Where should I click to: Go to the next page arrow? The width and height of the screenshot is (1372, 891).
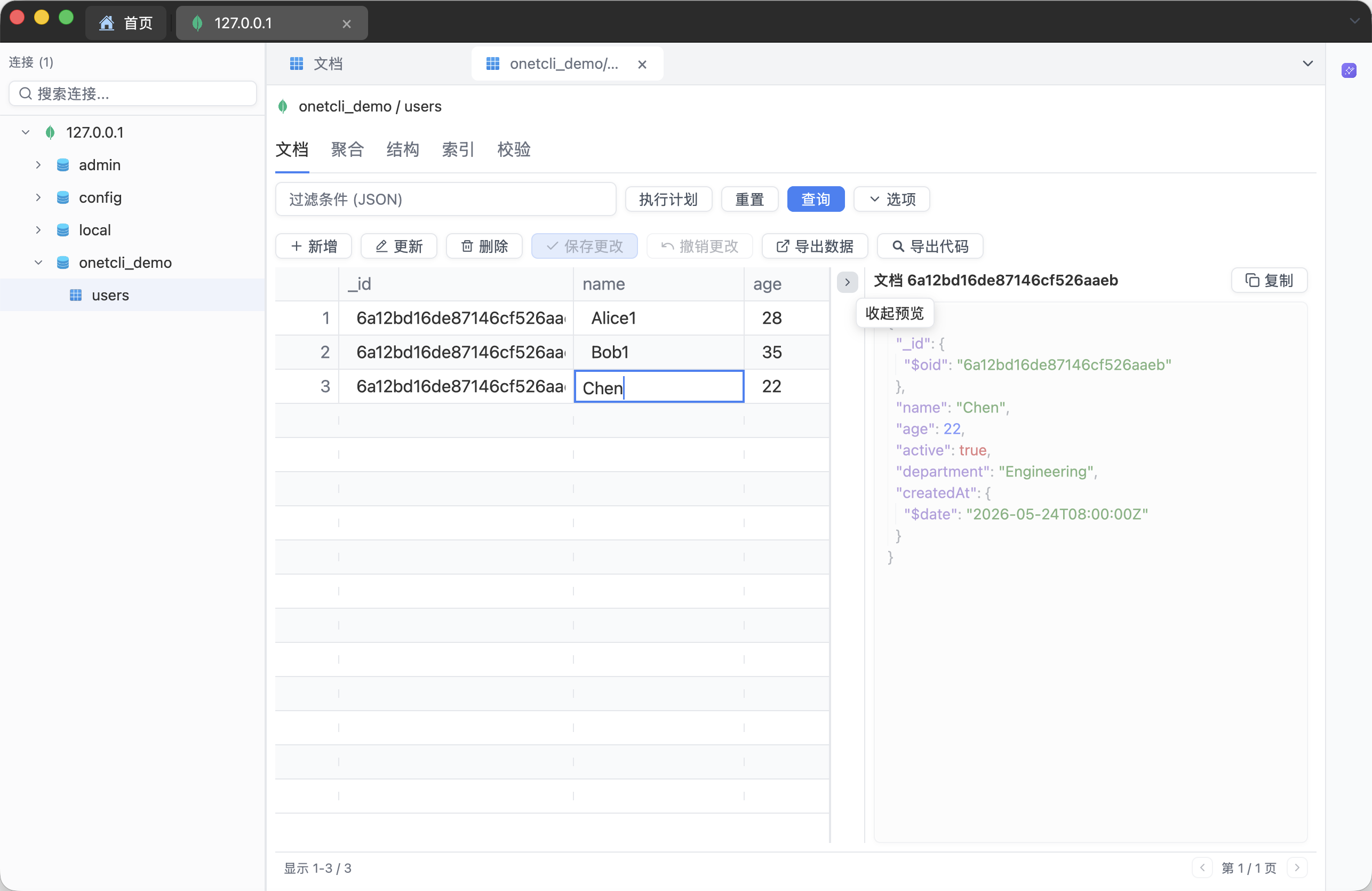tap(1296, 868)
